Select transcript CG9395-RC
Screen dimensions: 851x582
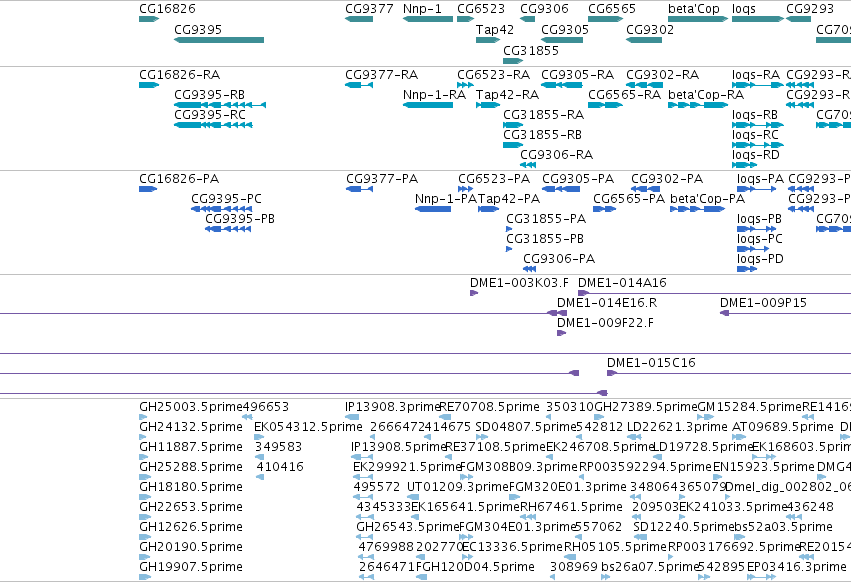(x=213, y=125)
